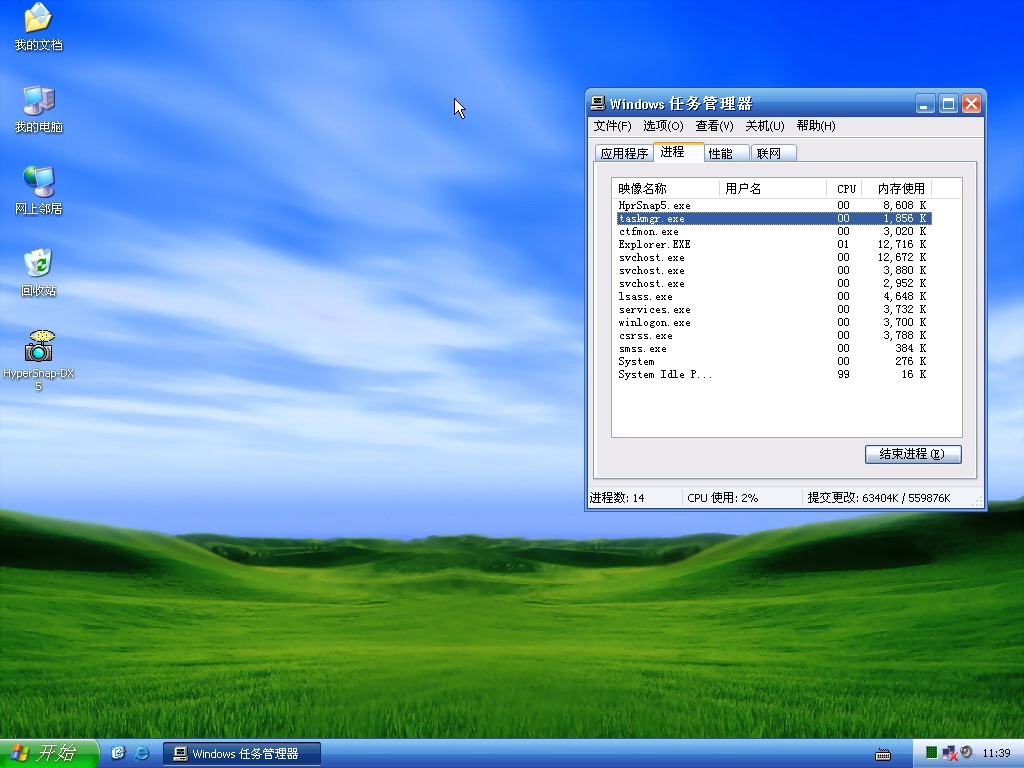Sort by the CPU column header
1024x768 pixels.
point(844,189)
